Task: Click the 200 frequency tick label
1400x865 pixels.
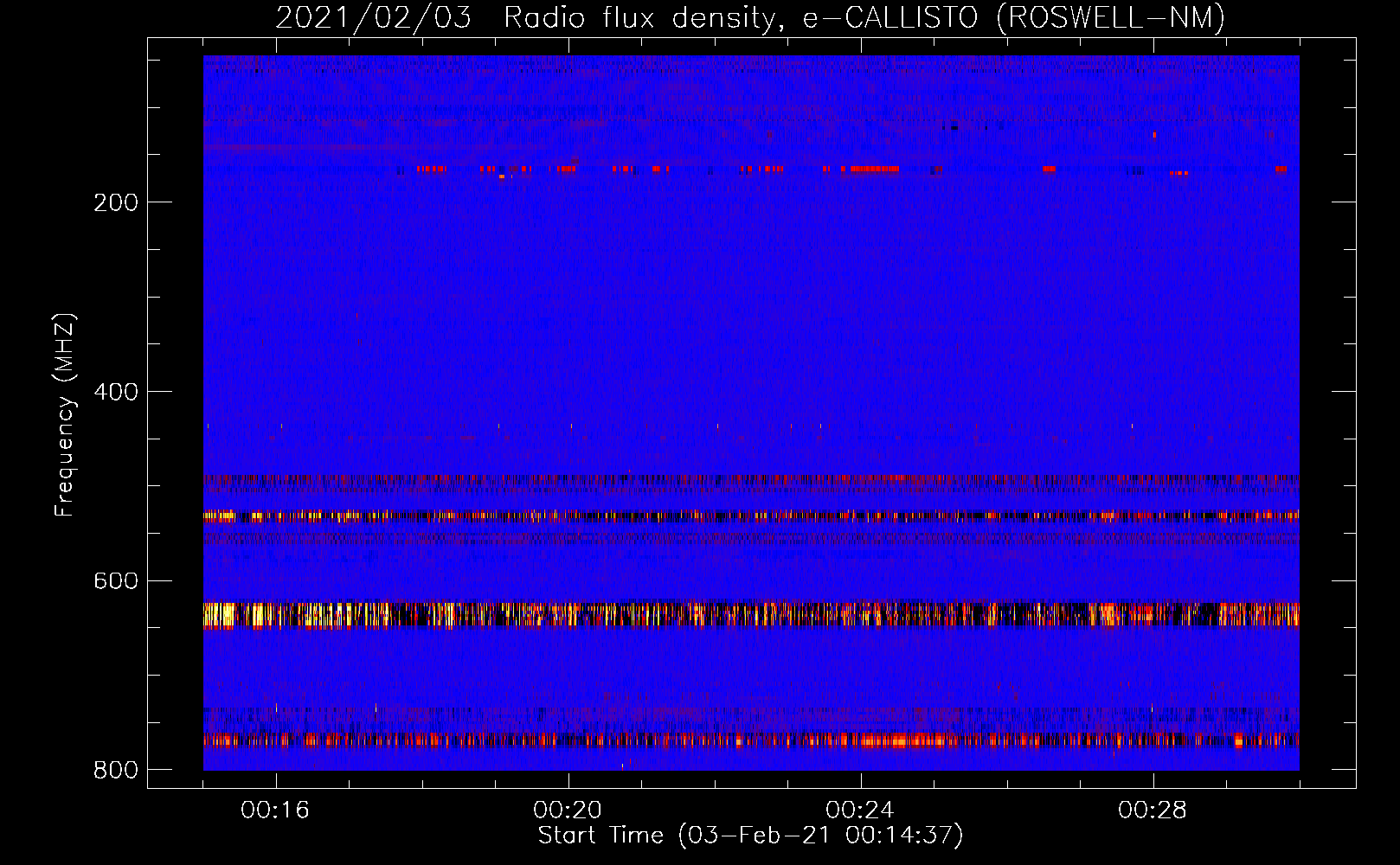Action: [116, 202]
